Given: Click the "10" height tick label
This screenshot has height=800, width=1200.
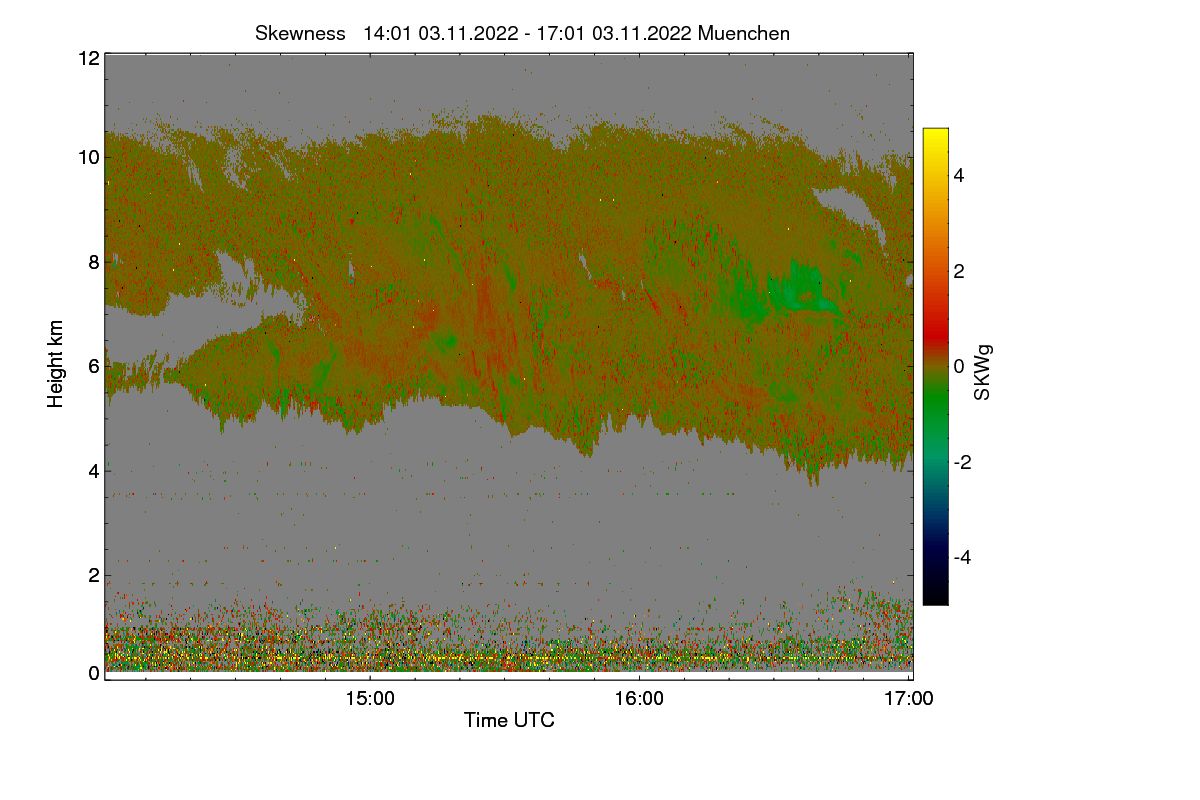Looking at the screenshot, I should coord(87,157).
